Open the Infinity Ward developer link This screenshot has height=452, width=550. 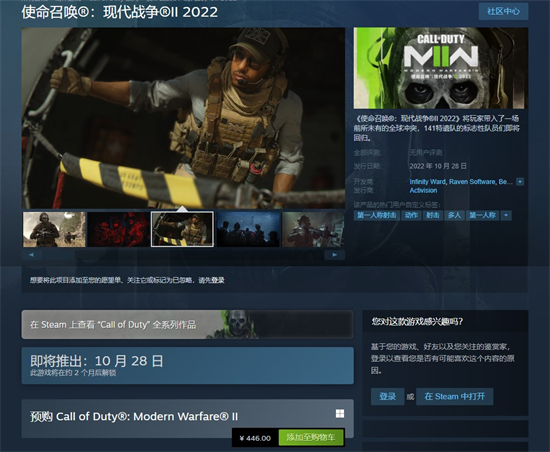coord(427,182)
